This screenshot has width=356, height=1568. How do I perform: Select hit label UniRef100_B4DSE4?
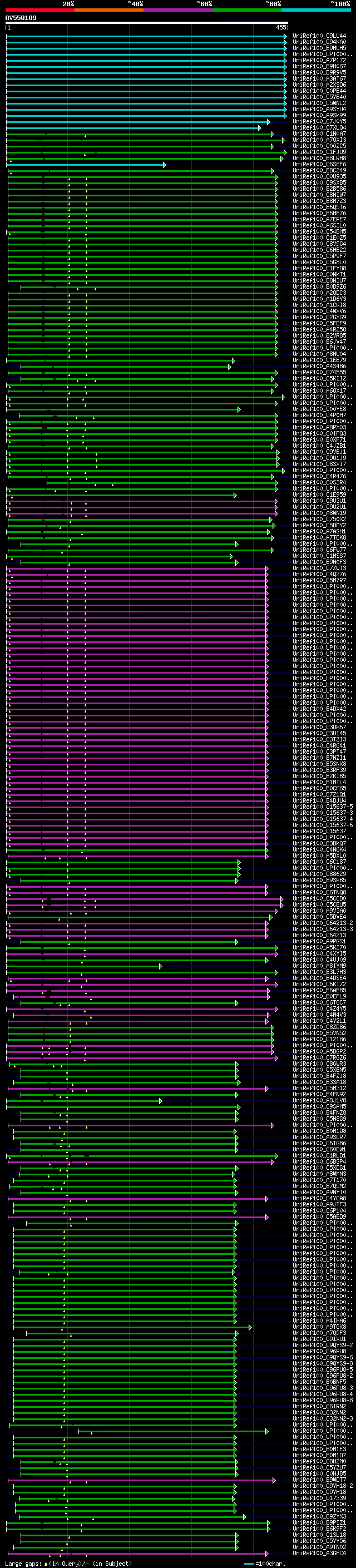tap(319, 977)
